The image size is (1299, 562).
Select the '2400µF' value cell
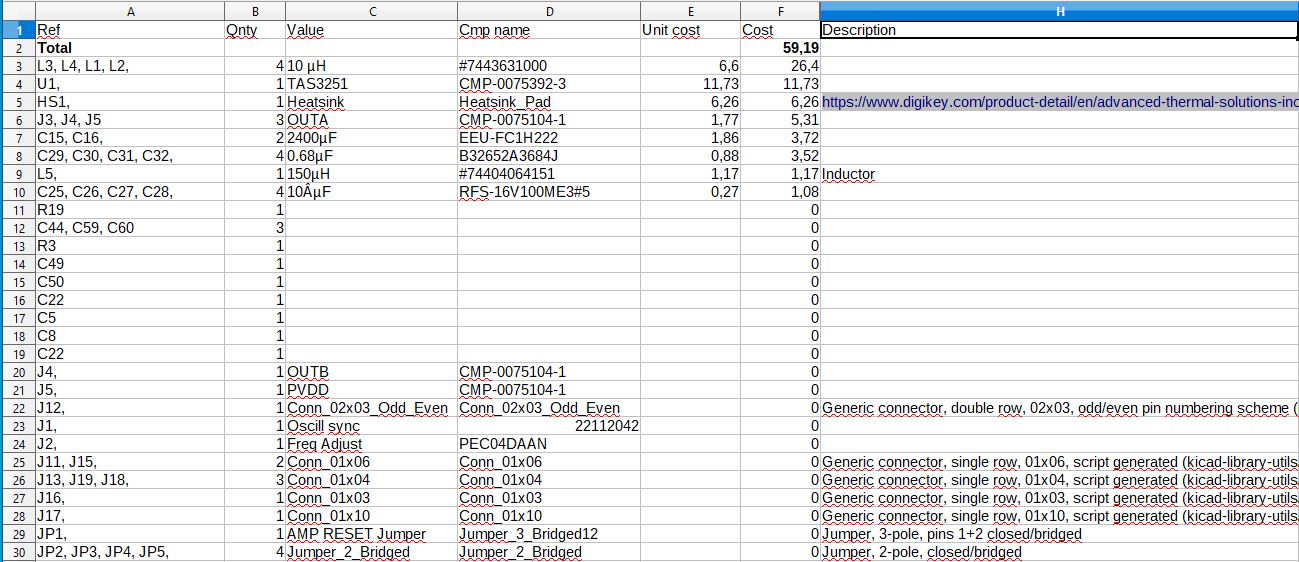pyautogui.click(x=371, y=138)
